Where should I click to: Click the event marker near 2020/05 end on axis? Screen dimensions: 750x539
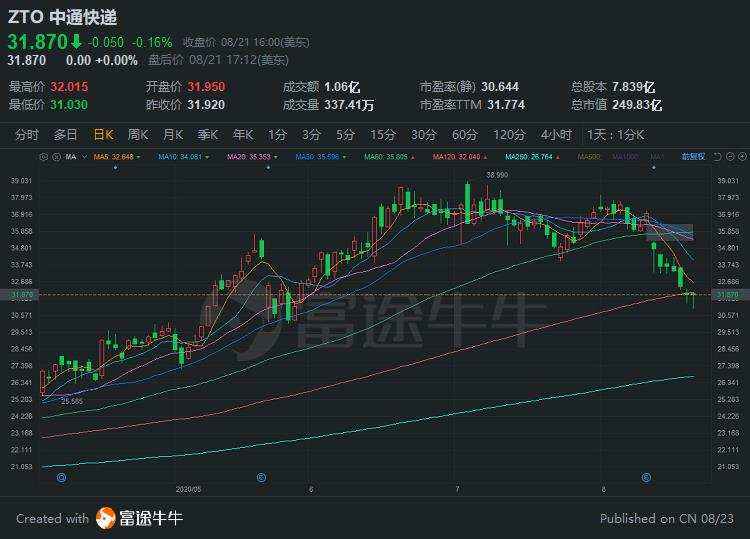coord(261,477)
